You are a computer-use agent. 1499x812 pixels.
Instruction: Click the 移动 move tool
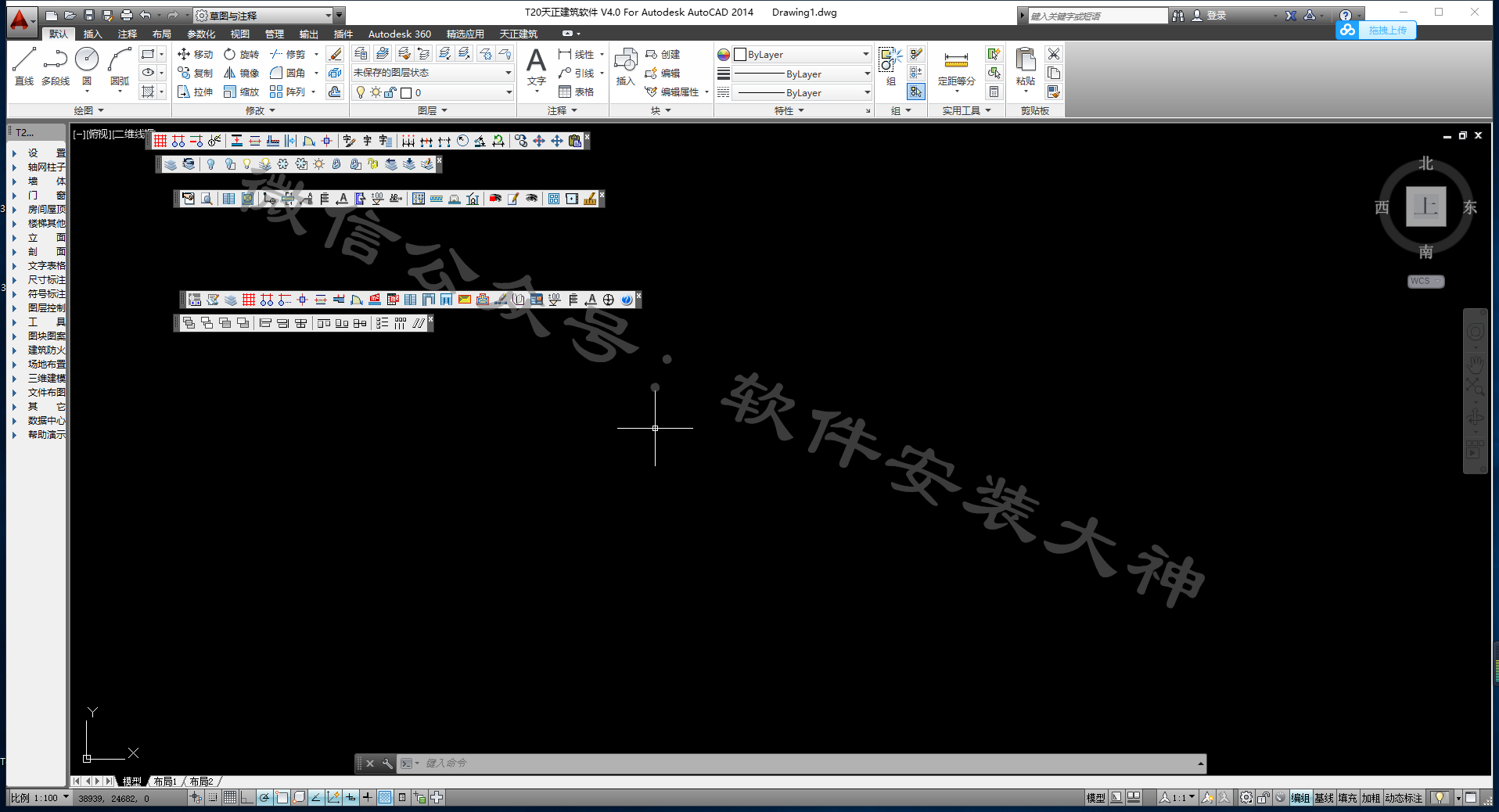[x=196, y=54]
